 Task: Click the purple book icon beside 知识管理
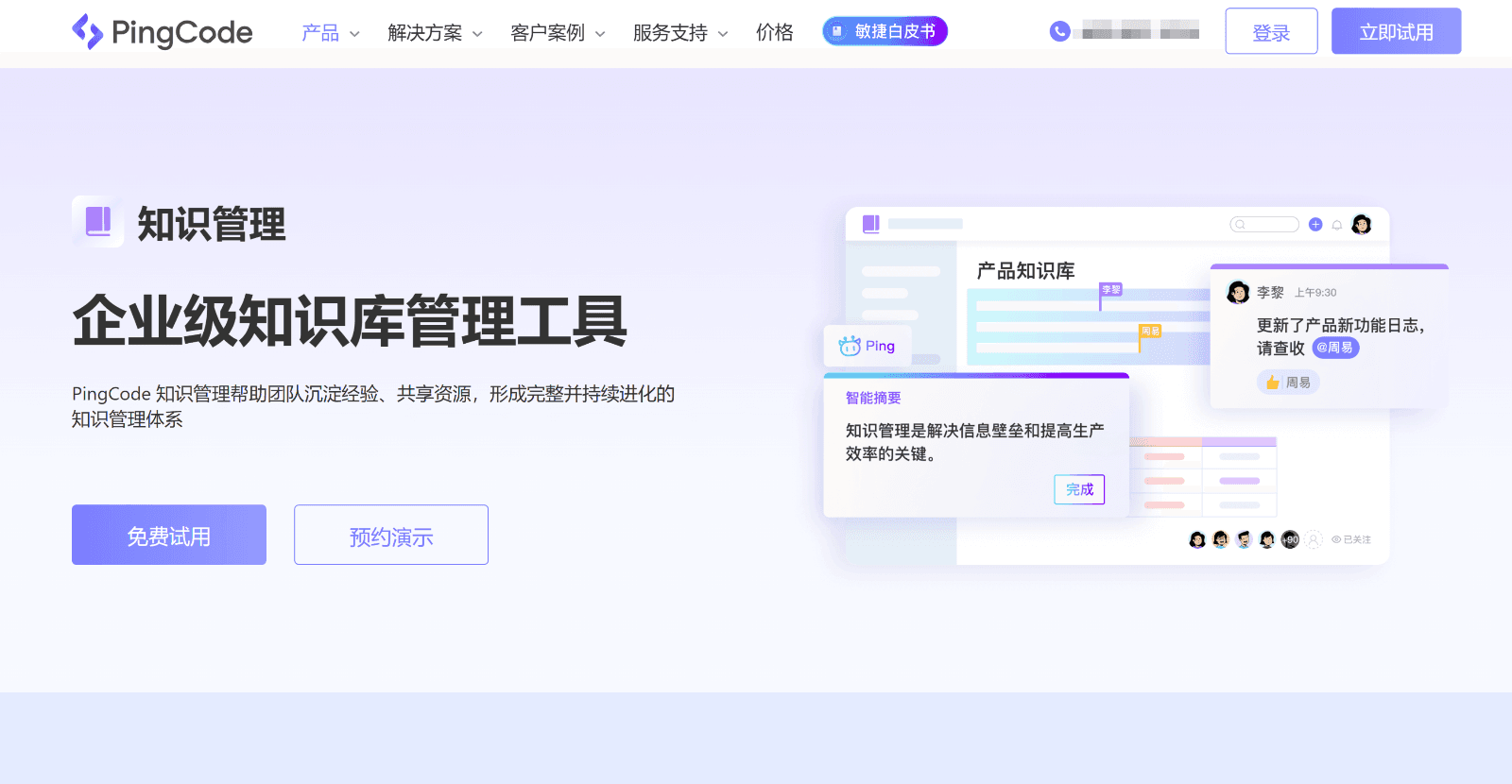pos(98,222)
